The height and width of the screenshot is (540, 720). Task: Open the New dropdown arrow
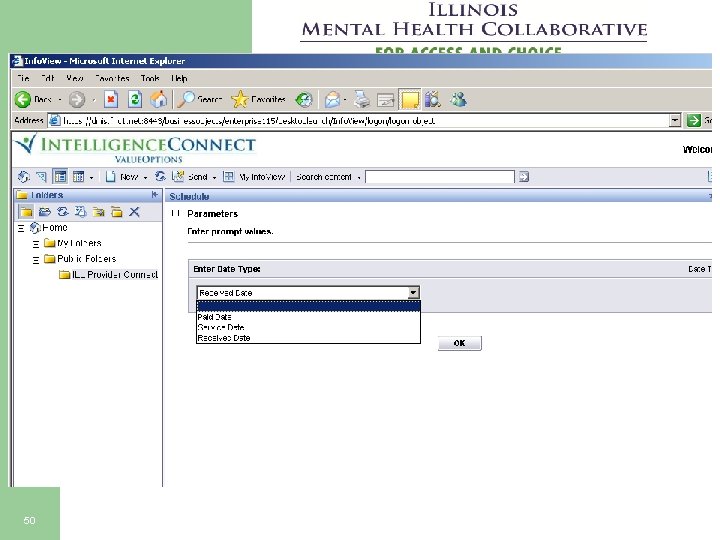145,177
